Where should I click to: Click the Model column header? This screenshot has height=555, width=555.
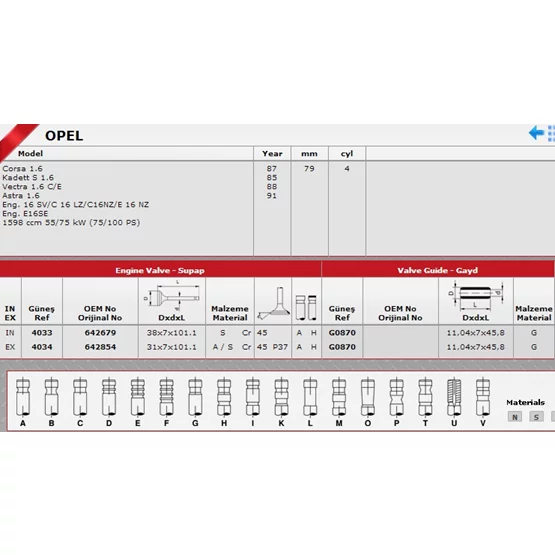pos(30,154)
